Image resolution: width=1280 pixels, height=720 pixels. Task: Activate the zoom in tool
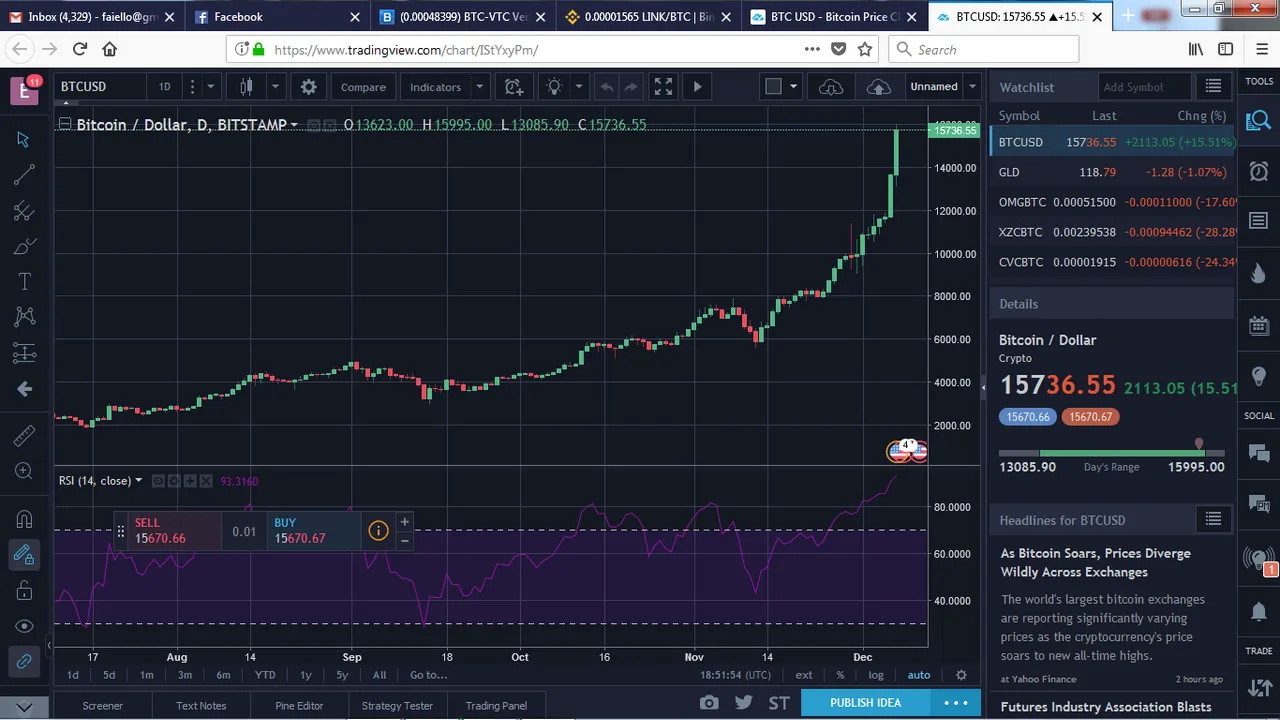click(24, 471)
